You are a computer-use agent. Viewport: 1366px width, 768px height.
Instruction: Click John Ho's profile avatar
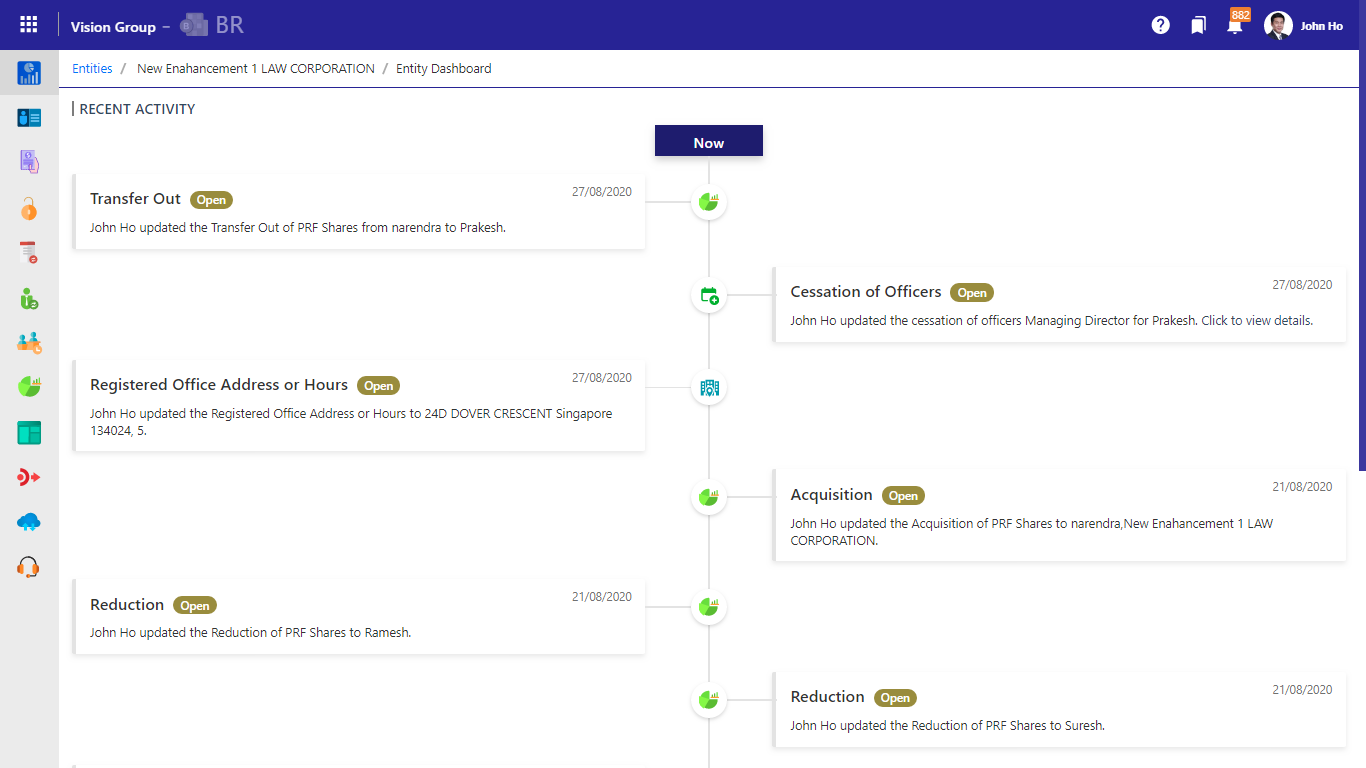pyautogui.click(x=1278, y=26)
